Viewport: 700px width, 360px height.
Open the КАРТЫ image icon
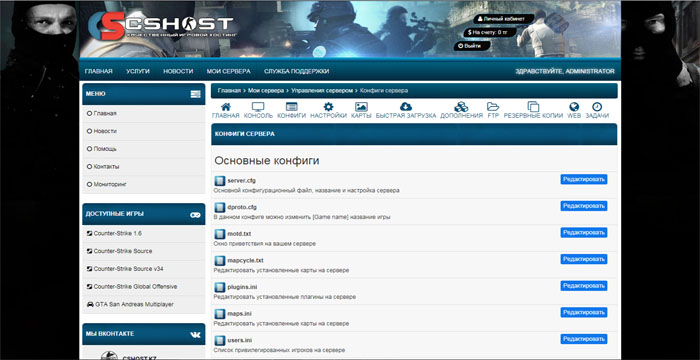point(361,107)
